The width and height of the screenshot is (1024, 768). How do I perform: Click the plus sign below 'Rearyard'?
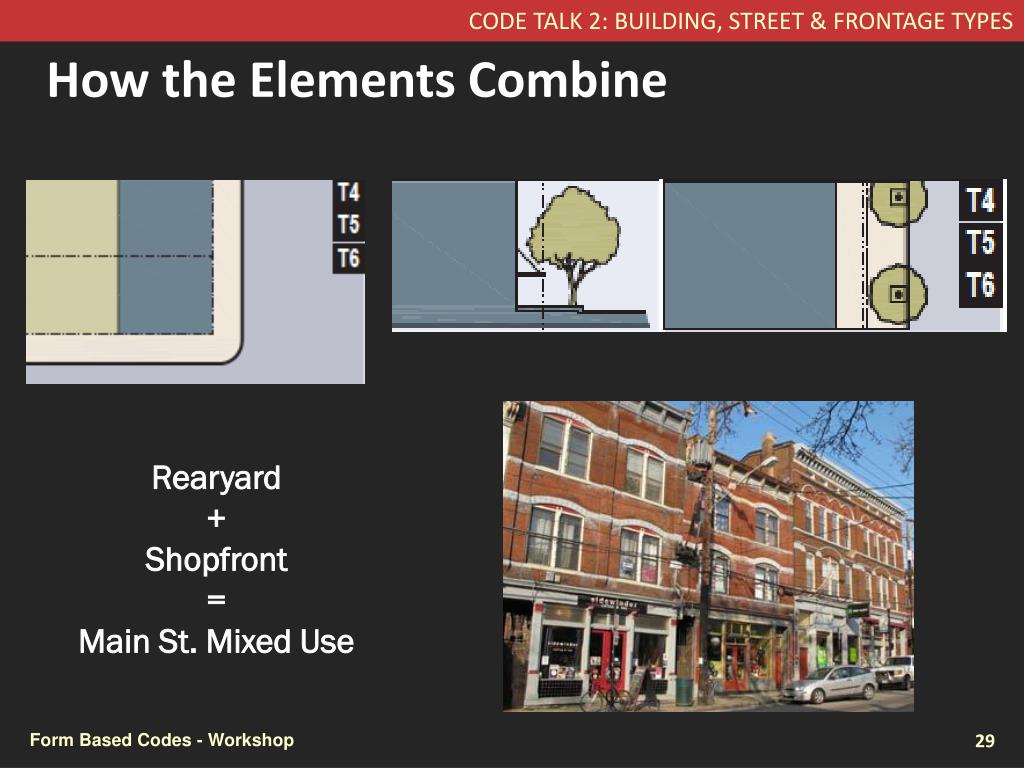click(x=216, y=519)
